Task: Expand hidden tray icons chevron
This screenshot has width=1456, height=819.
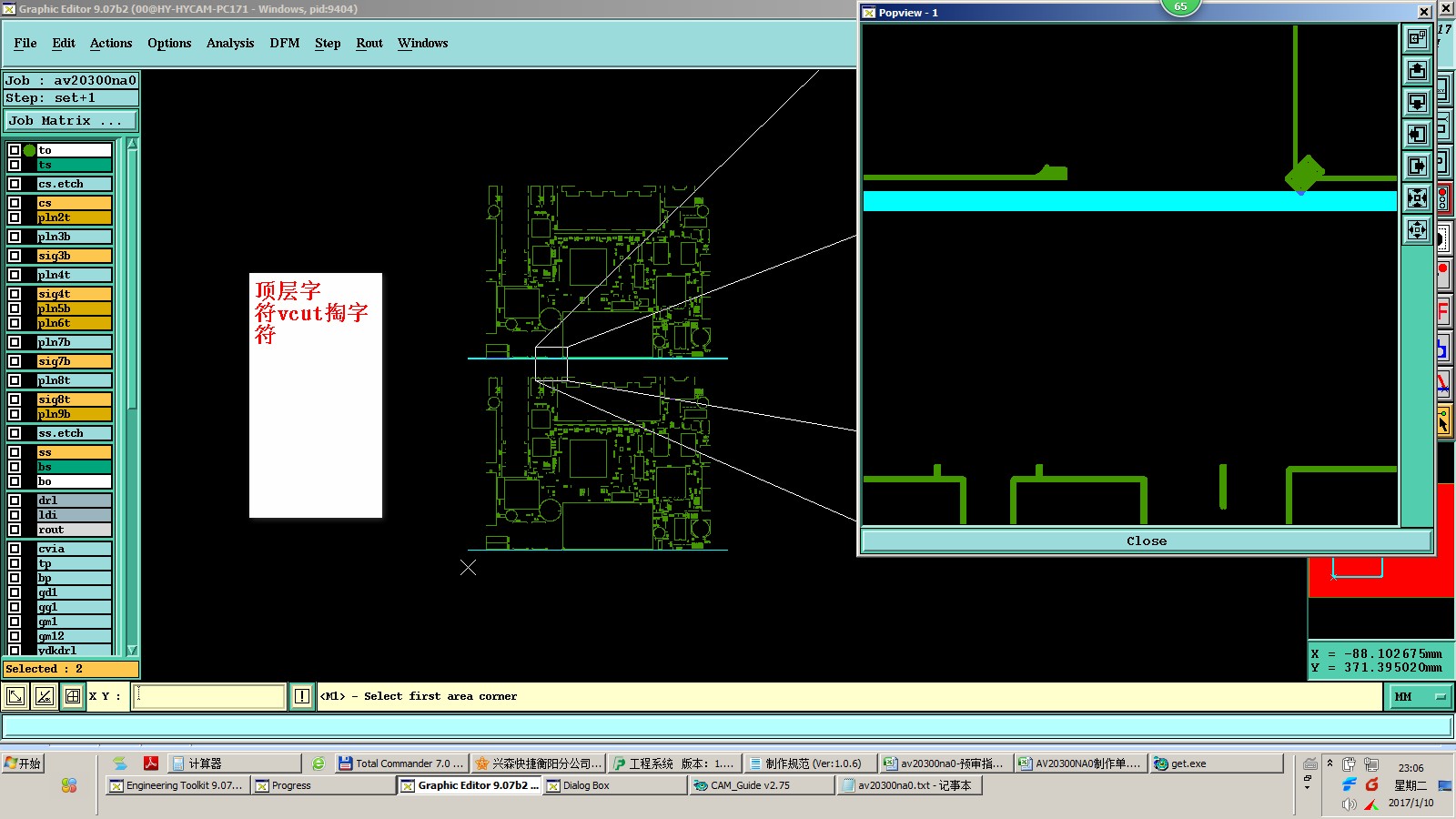Action: (x=1330, y=763)
